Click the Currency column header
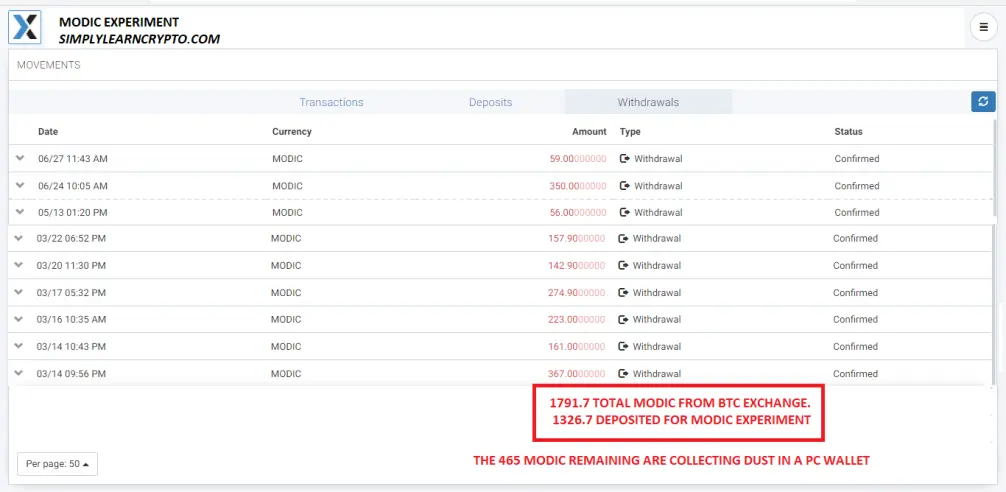The image size is (1006, 492). tap(292, 131)
